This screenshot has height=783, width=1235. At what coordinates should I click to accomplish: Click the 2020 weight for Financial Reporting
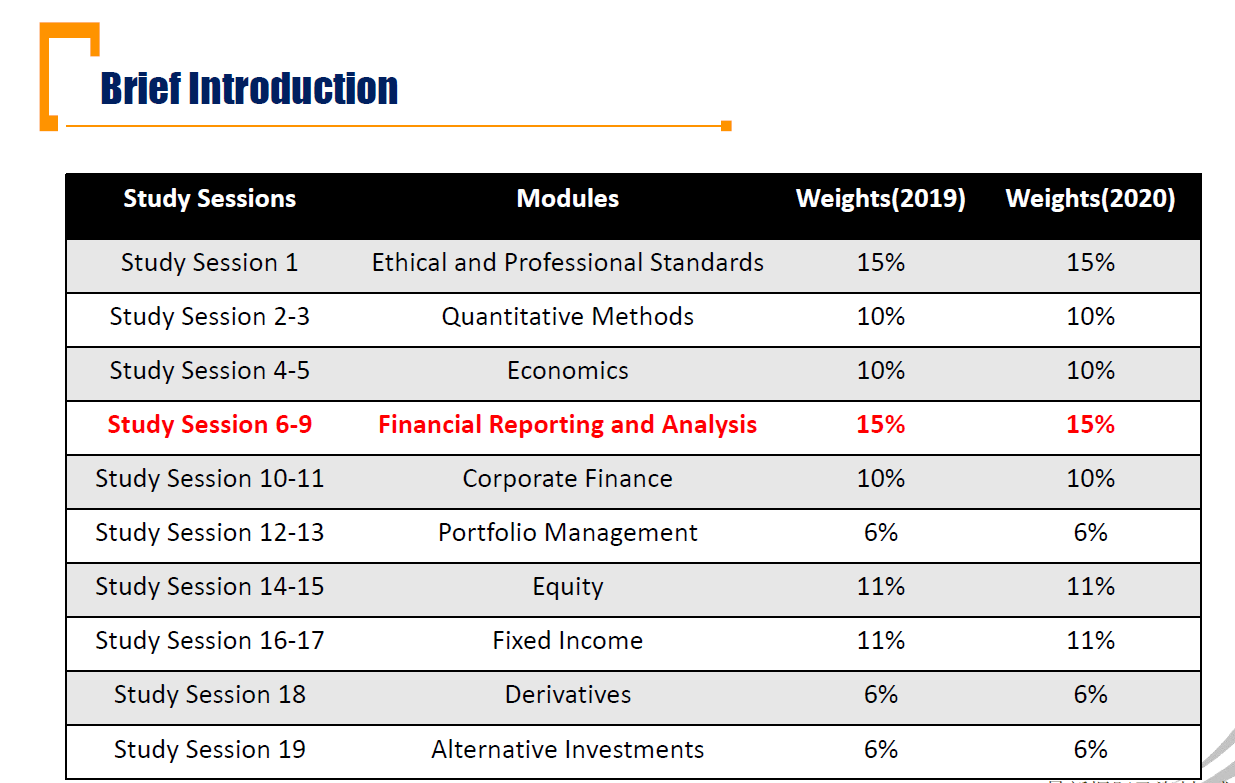(1090, 425)
